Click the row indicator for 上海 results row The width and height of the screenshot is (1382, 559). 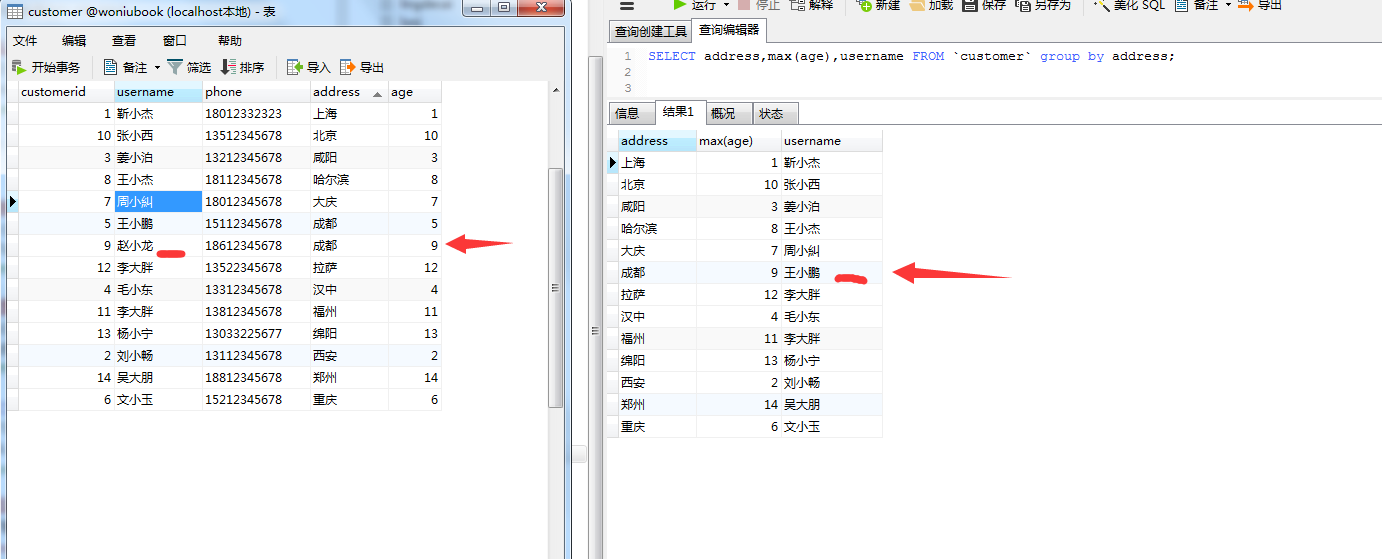(x=613, y=163)
